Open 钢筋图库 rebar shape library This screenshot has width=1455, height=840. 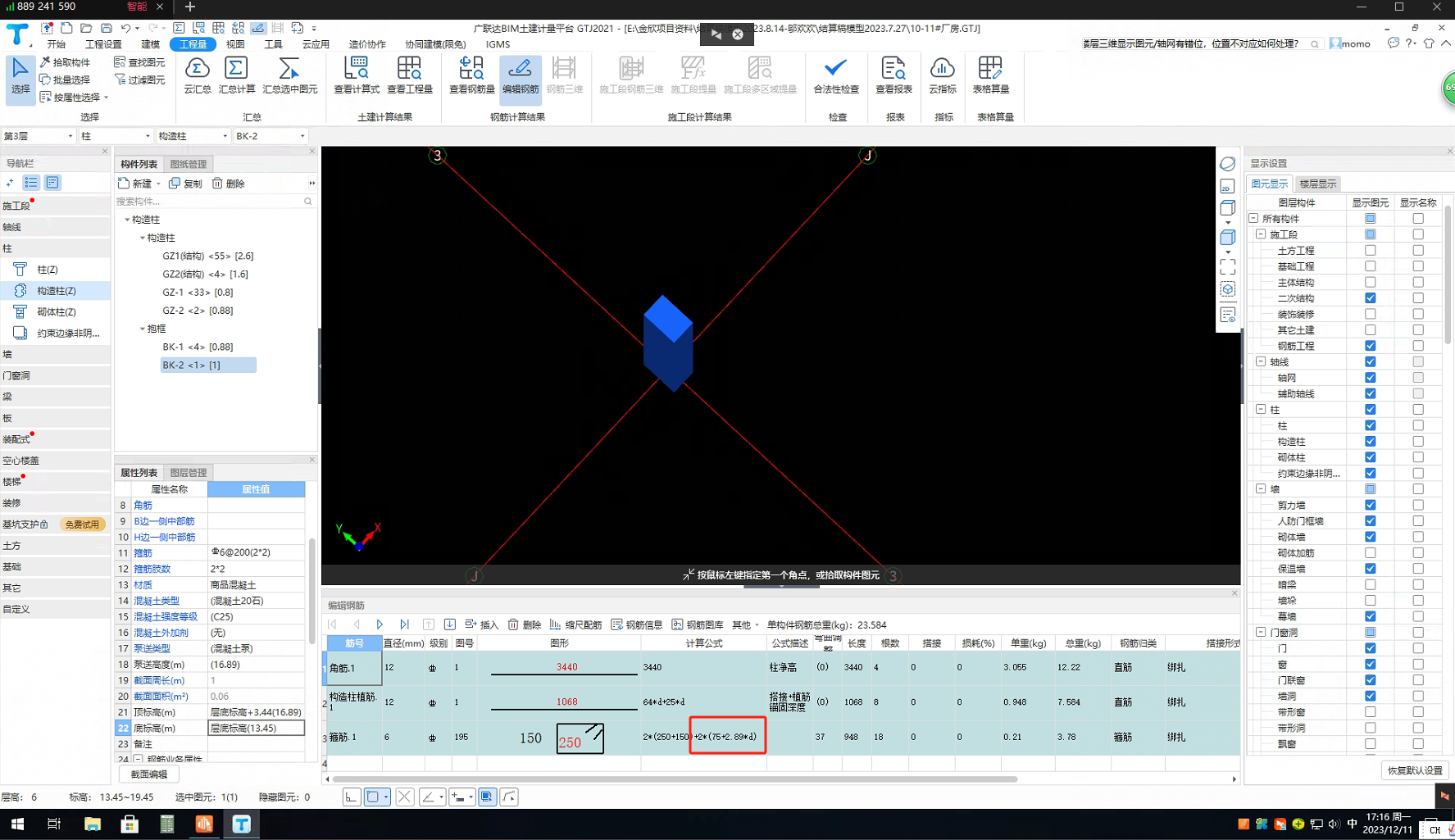698,624
